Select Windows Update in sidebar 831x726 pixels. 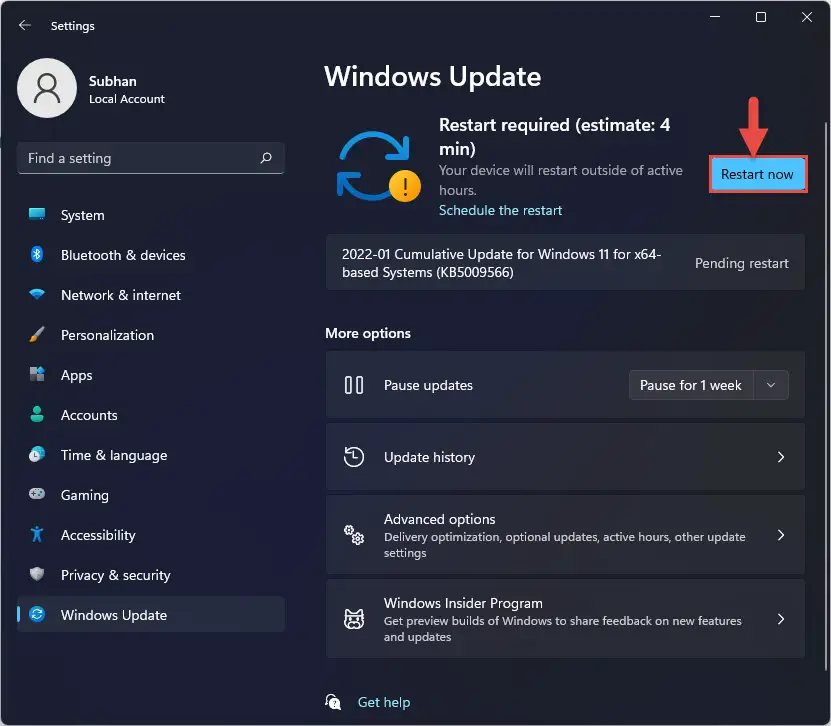pyautogui.click(x=151, y=615)
